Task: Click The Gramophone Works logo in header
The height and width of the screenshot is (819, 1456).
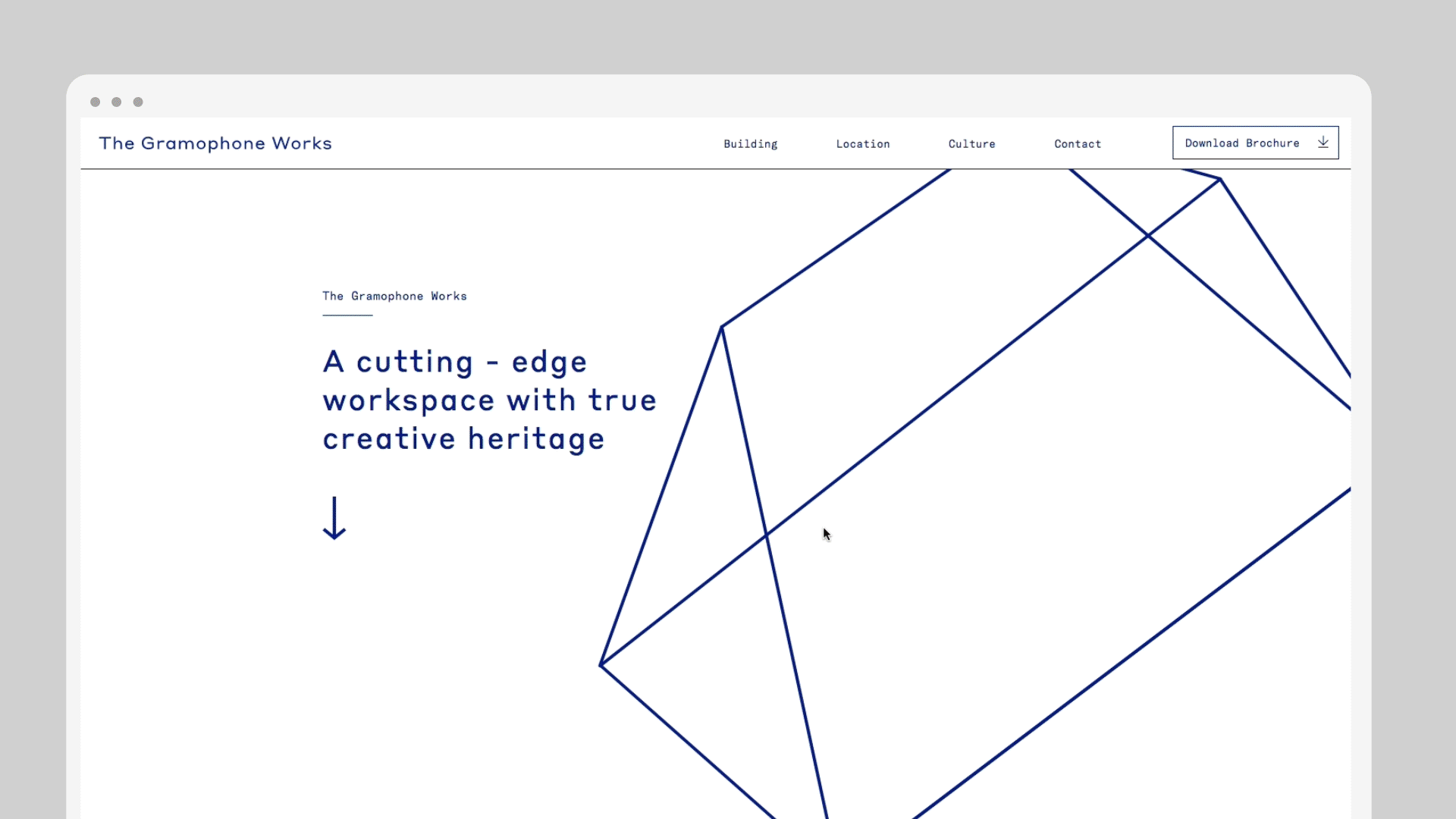Action: pos(215,143)
